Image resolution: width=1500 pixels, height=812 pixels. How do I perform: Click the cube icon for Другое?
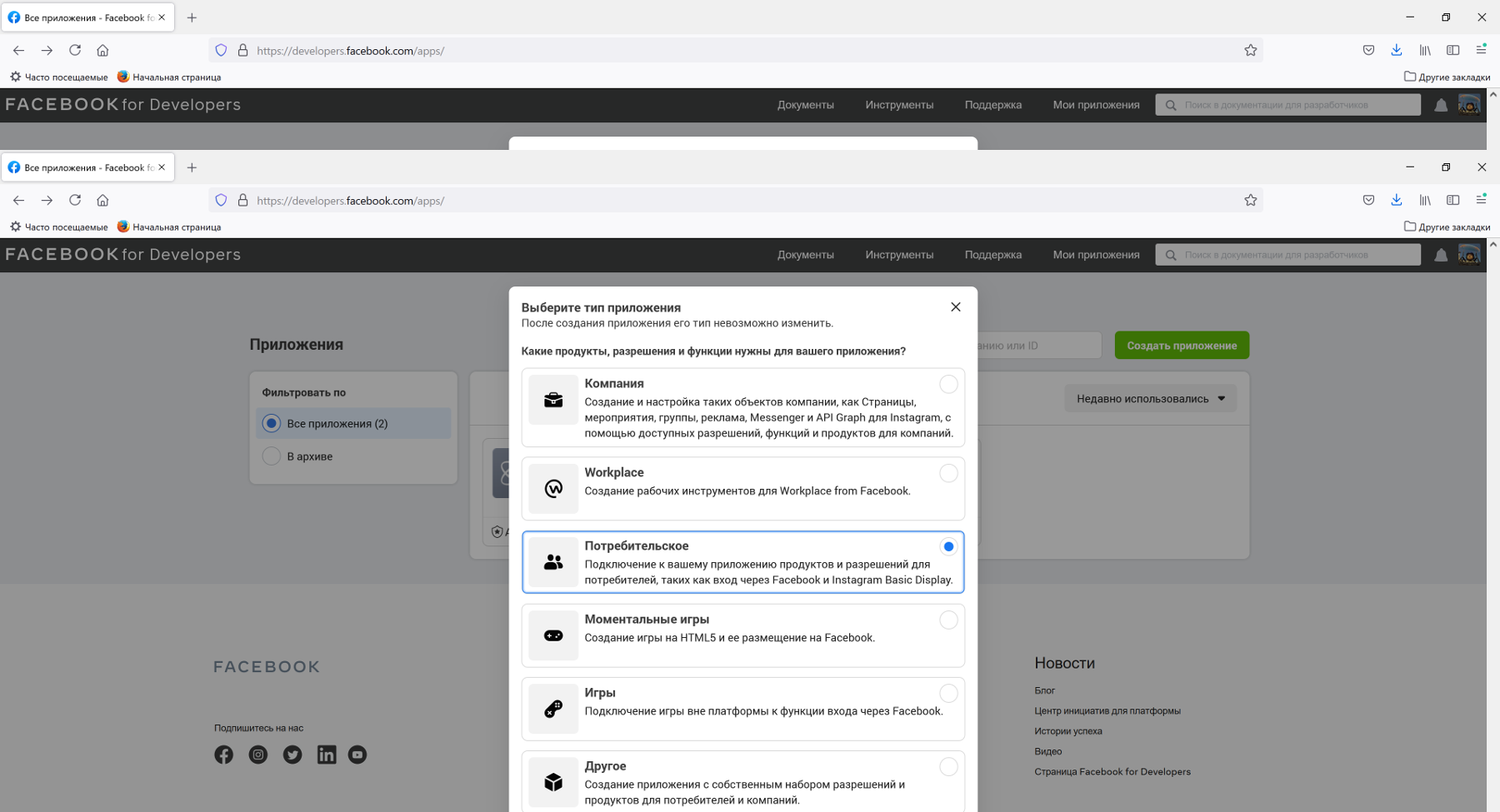553,782
